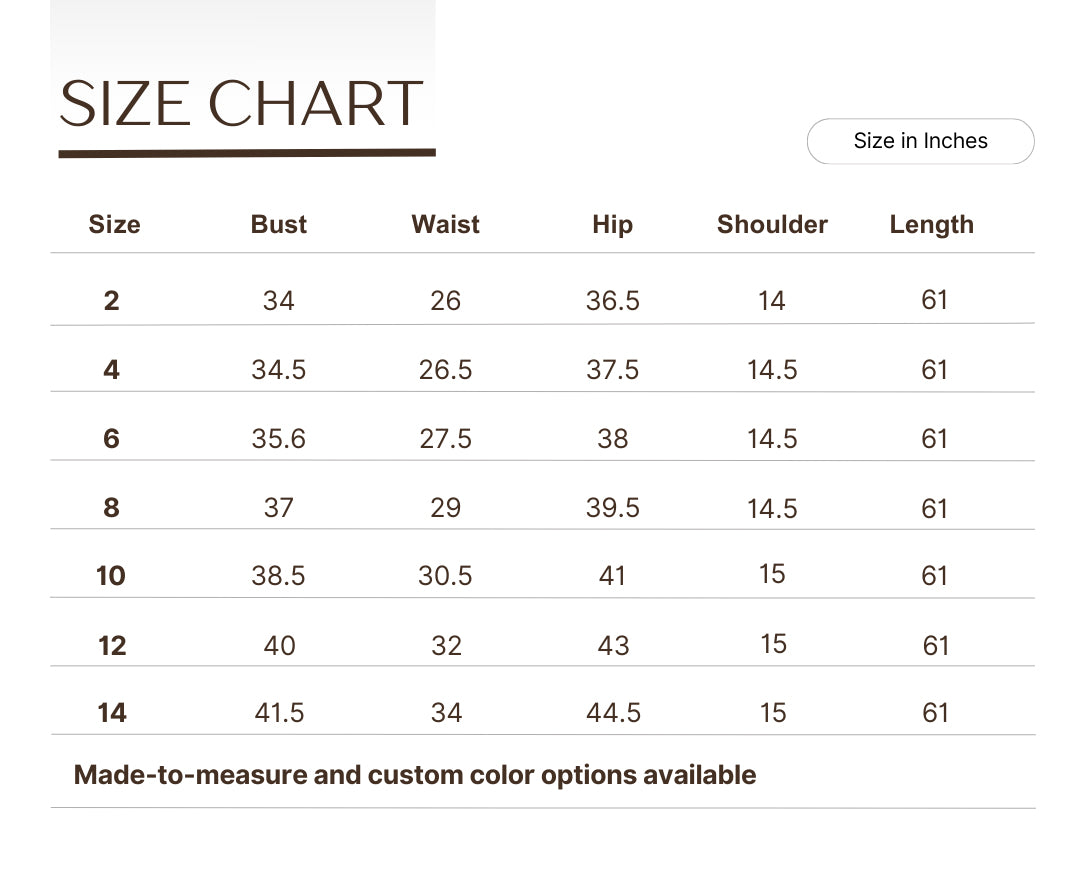Select size 4 row label
The height and width of the screenshot is (881, 1080).
click(x=112, y=370)
